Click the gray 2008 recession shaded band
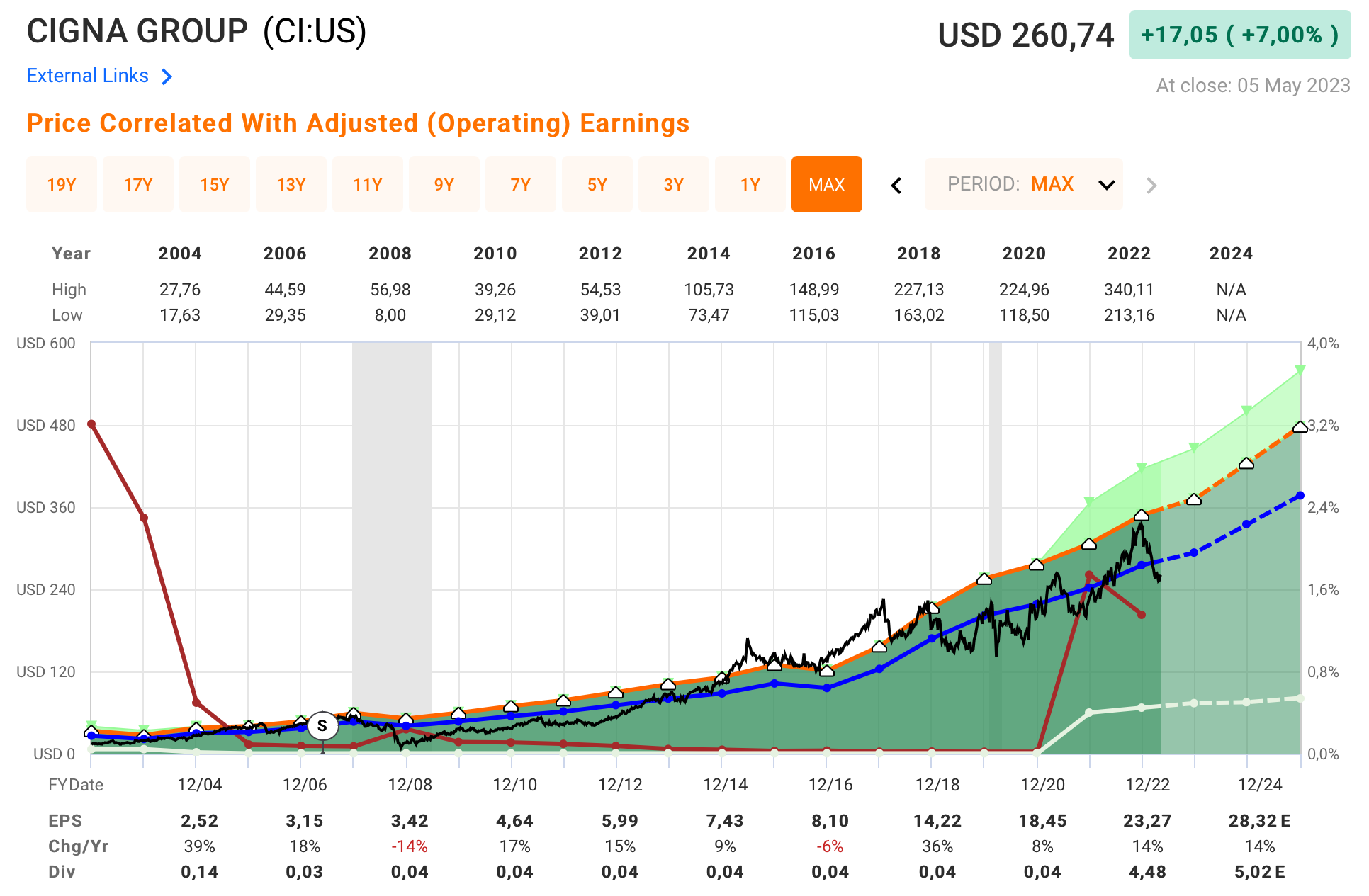The image size is (1369, 896). 393,531
